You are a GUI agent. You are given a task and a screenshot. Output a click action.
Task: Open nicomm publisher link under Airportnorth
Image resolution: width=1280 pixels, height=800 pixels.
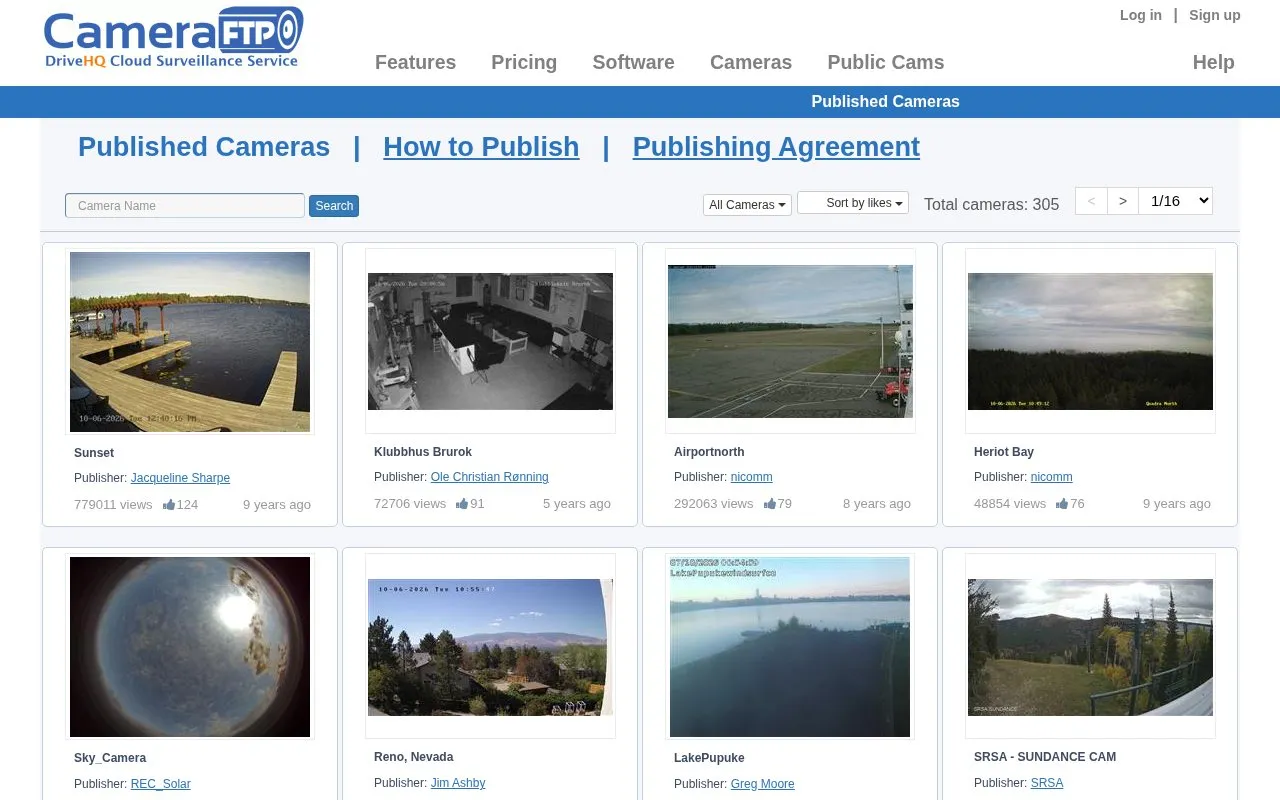tap(751, 477)
